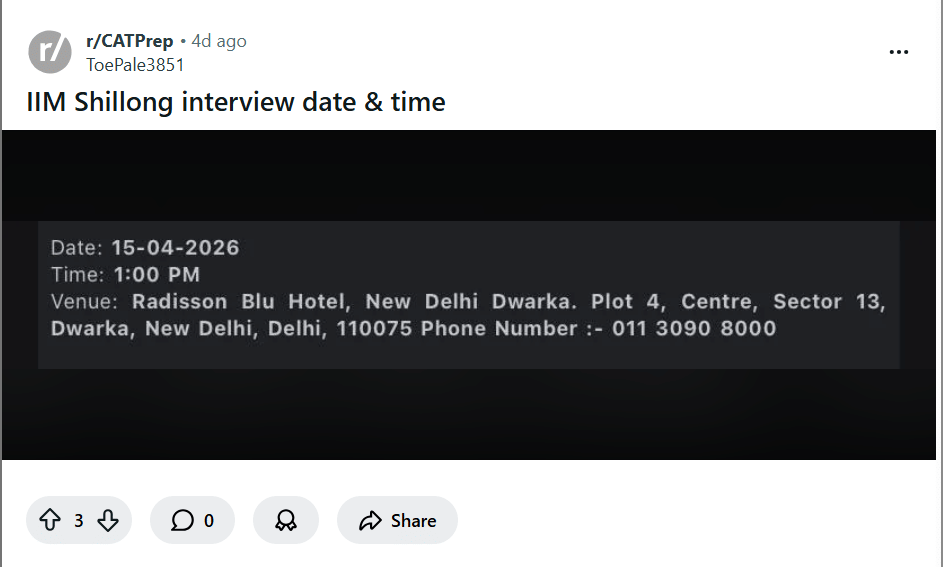View ToePale3851's user profile

point(135,64)
